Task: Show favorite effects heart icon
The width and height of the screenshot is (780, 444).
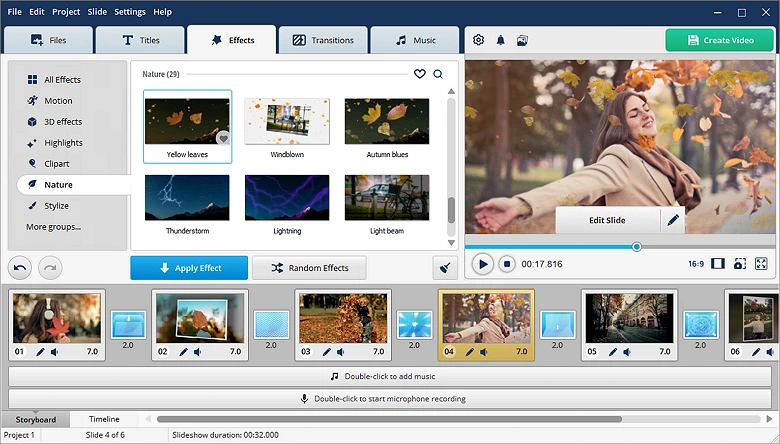Action: point(420,74)
